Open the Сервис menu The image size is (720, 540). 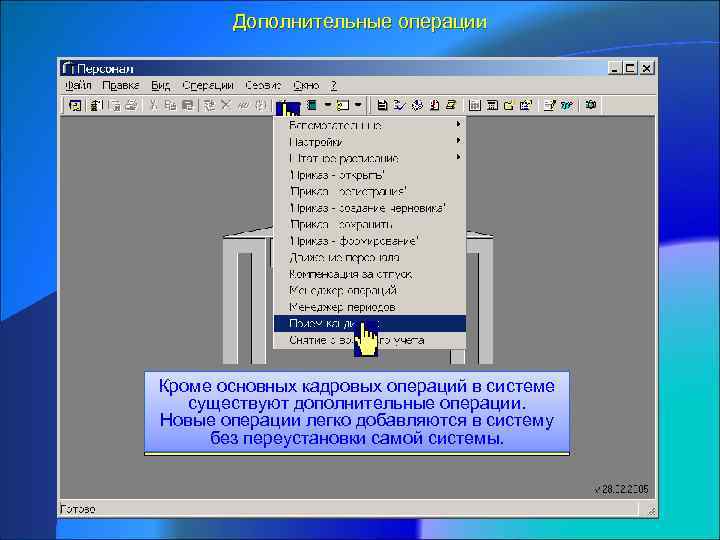point(263,85)
